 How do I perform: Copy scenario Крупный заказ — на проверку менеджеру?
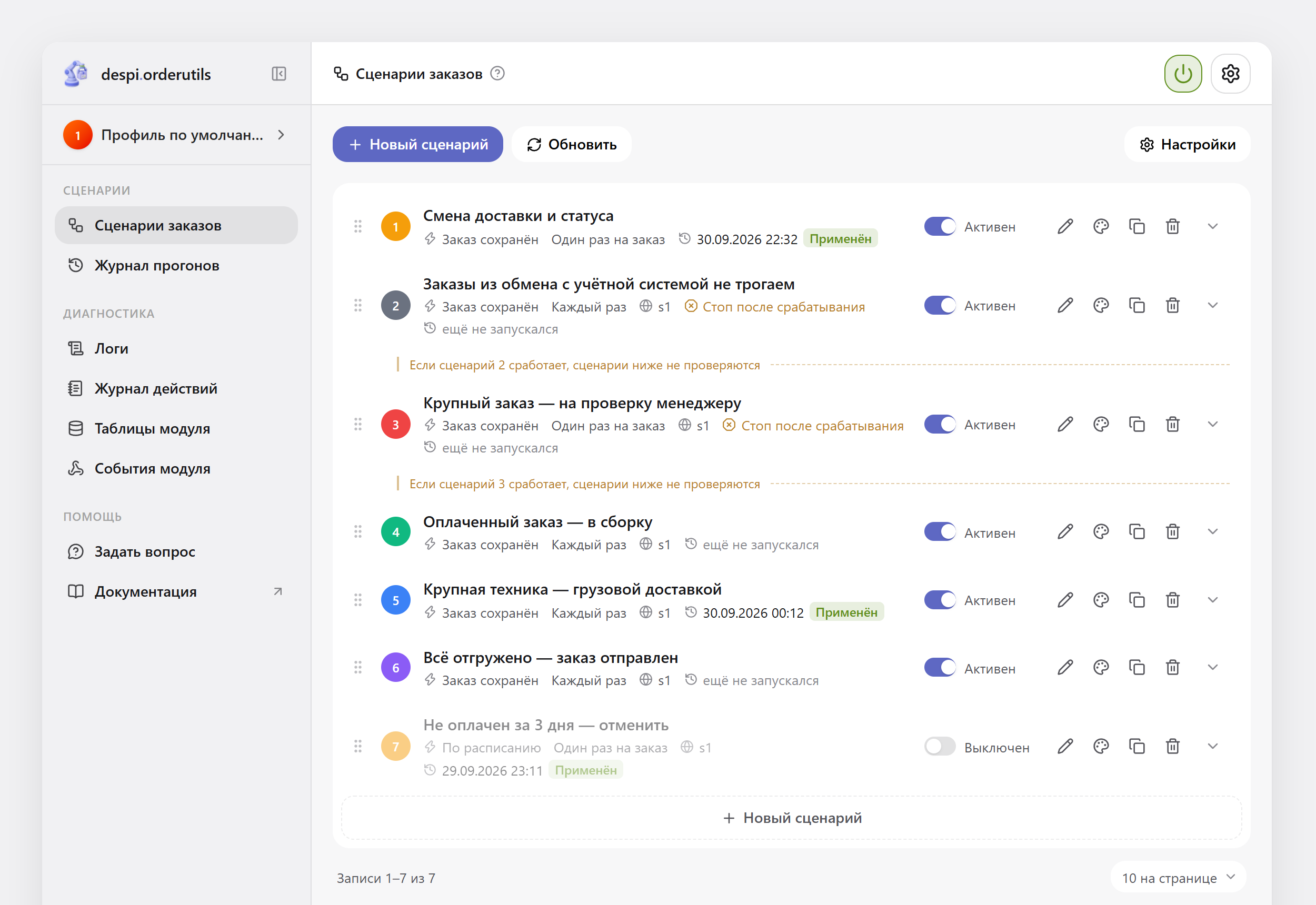pos(1136,424)
